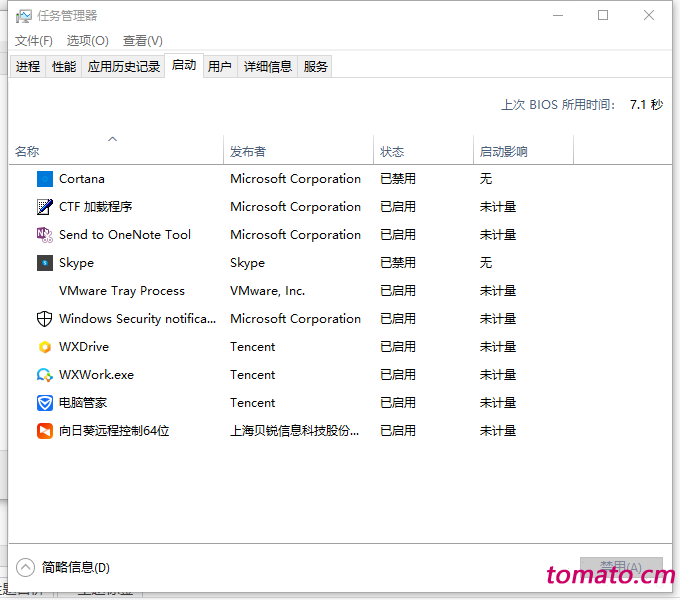Sort by the 状态 column header
680x600 pixels.
(x=423, y=150)
